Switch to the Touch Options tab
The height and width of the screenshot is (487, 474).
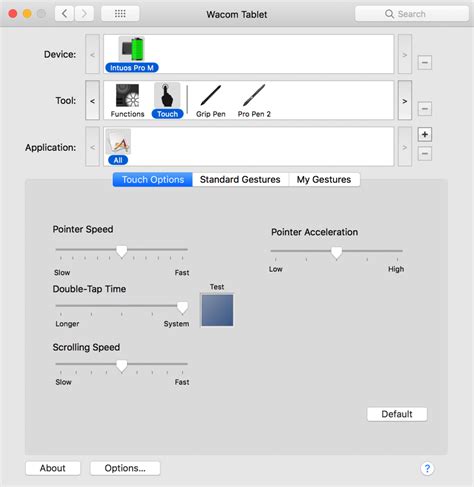(153, 180)
